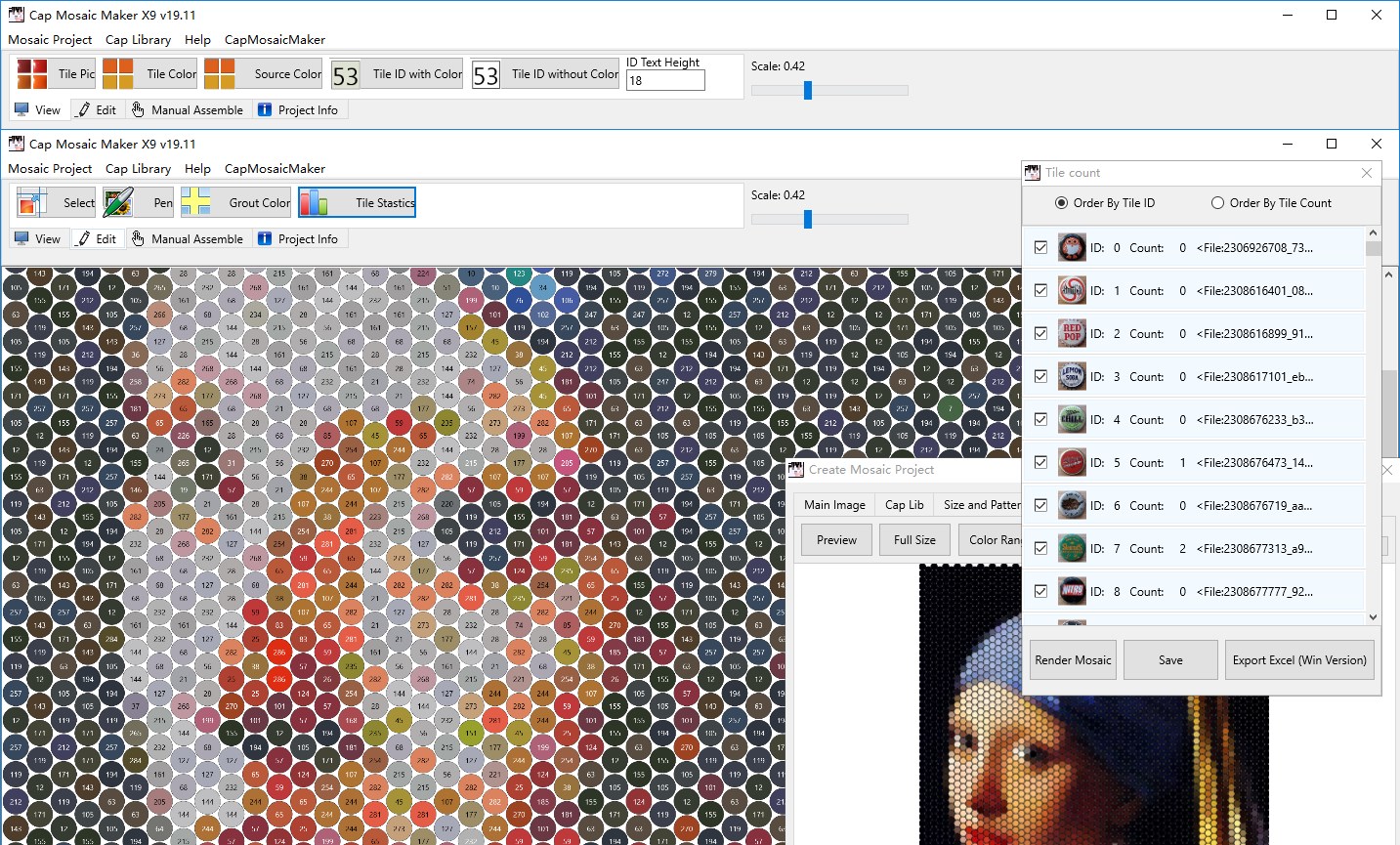Open Size and Pattern tab

tap(980, 504)
